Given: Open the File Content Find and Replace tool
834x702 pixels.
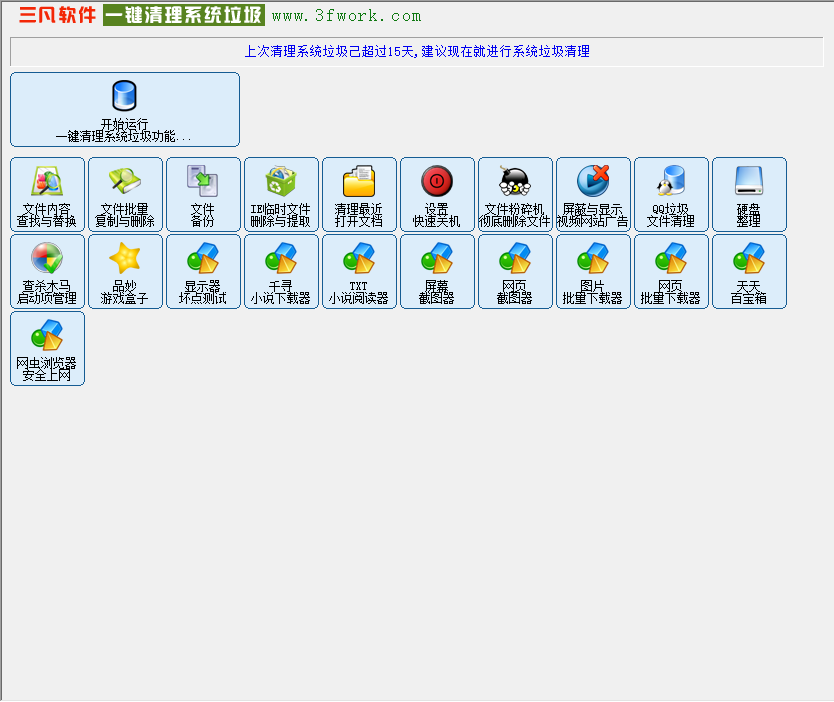Looking at the screenshot, I should (x=46, y=193).
